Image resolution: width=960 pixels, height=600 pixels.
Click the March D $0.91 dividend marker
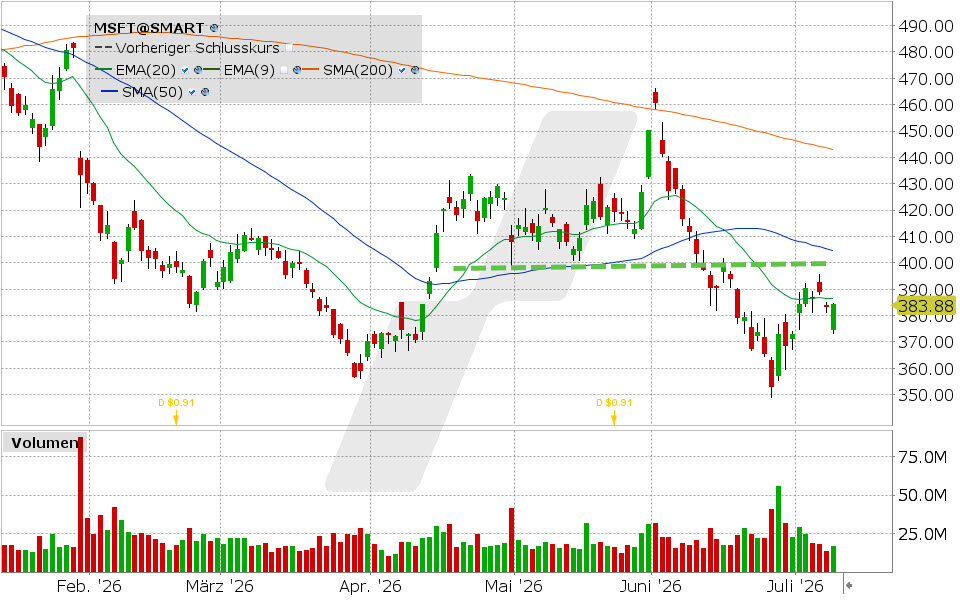[176, 410]
